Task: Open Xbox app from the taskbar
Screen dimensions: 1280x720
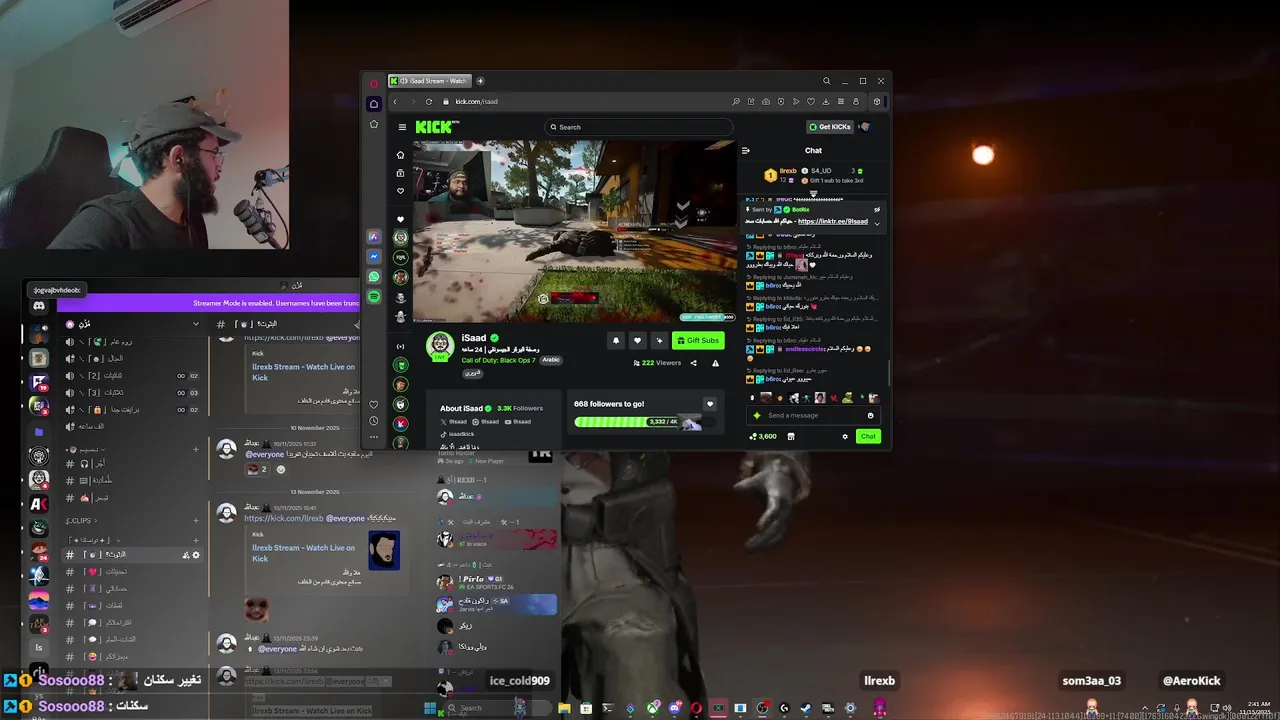Action: tap(652, 708)
